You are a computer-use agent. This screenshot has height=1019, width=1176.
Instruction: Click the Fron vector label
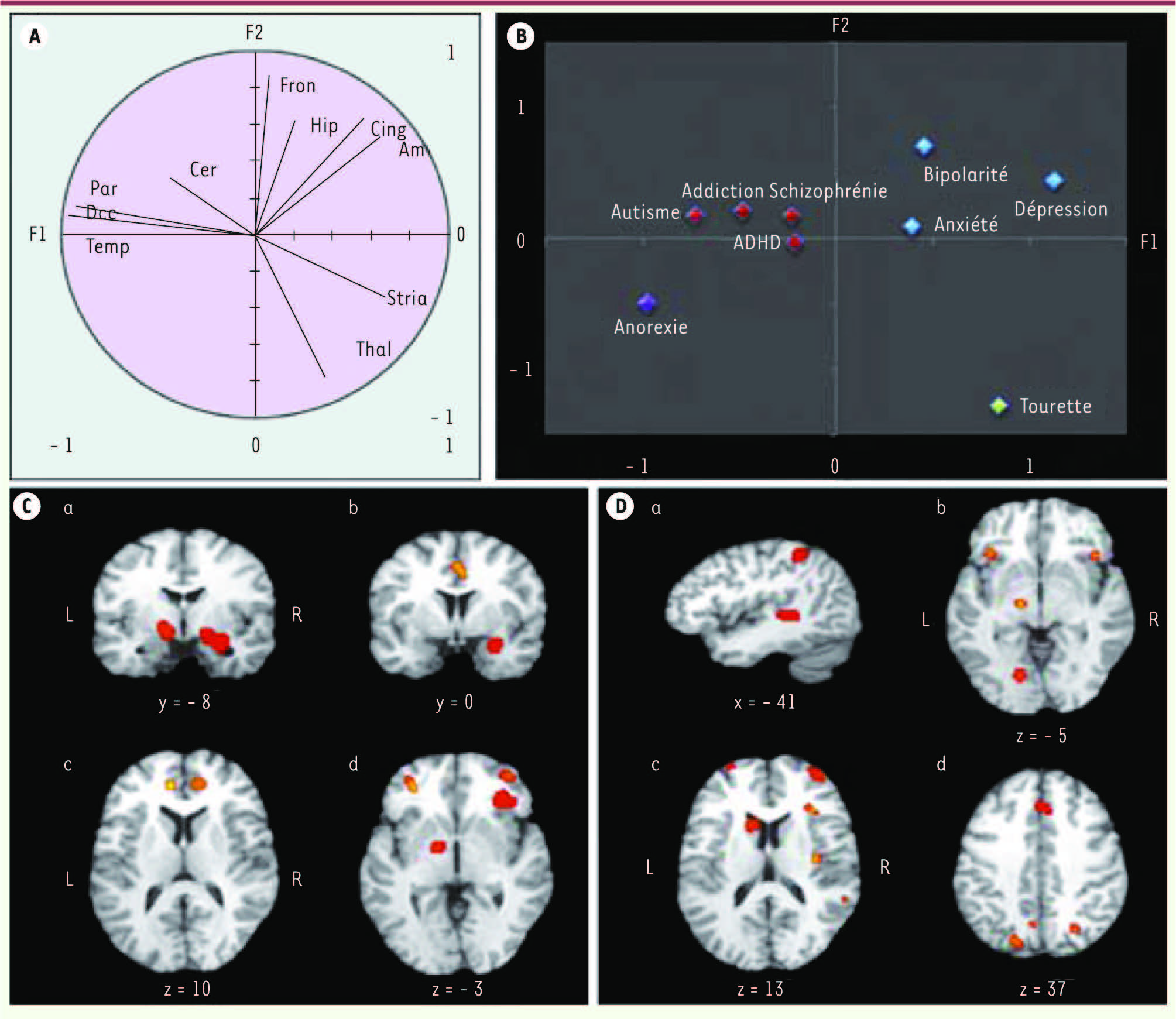[297, 86]
